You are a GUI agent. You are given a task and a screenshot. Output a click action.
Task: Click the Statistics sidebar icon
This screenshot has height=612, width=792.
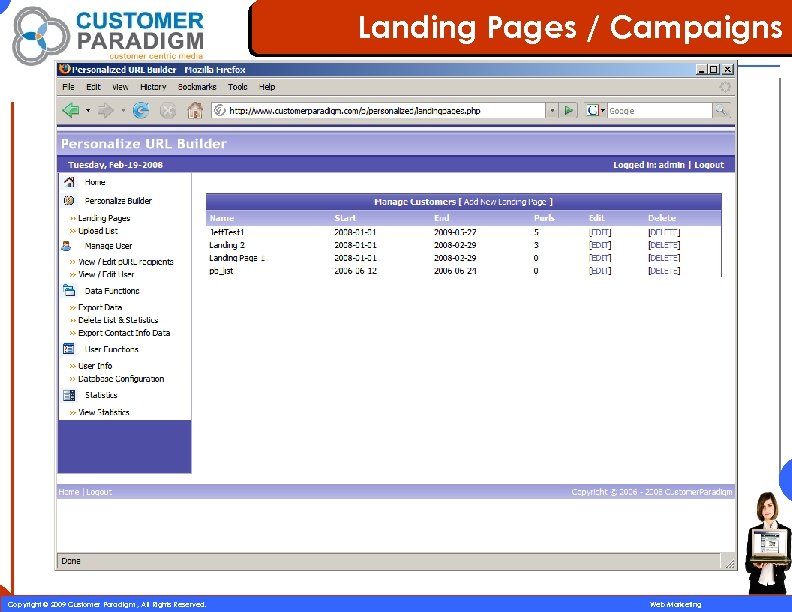[x=69, y=395]
